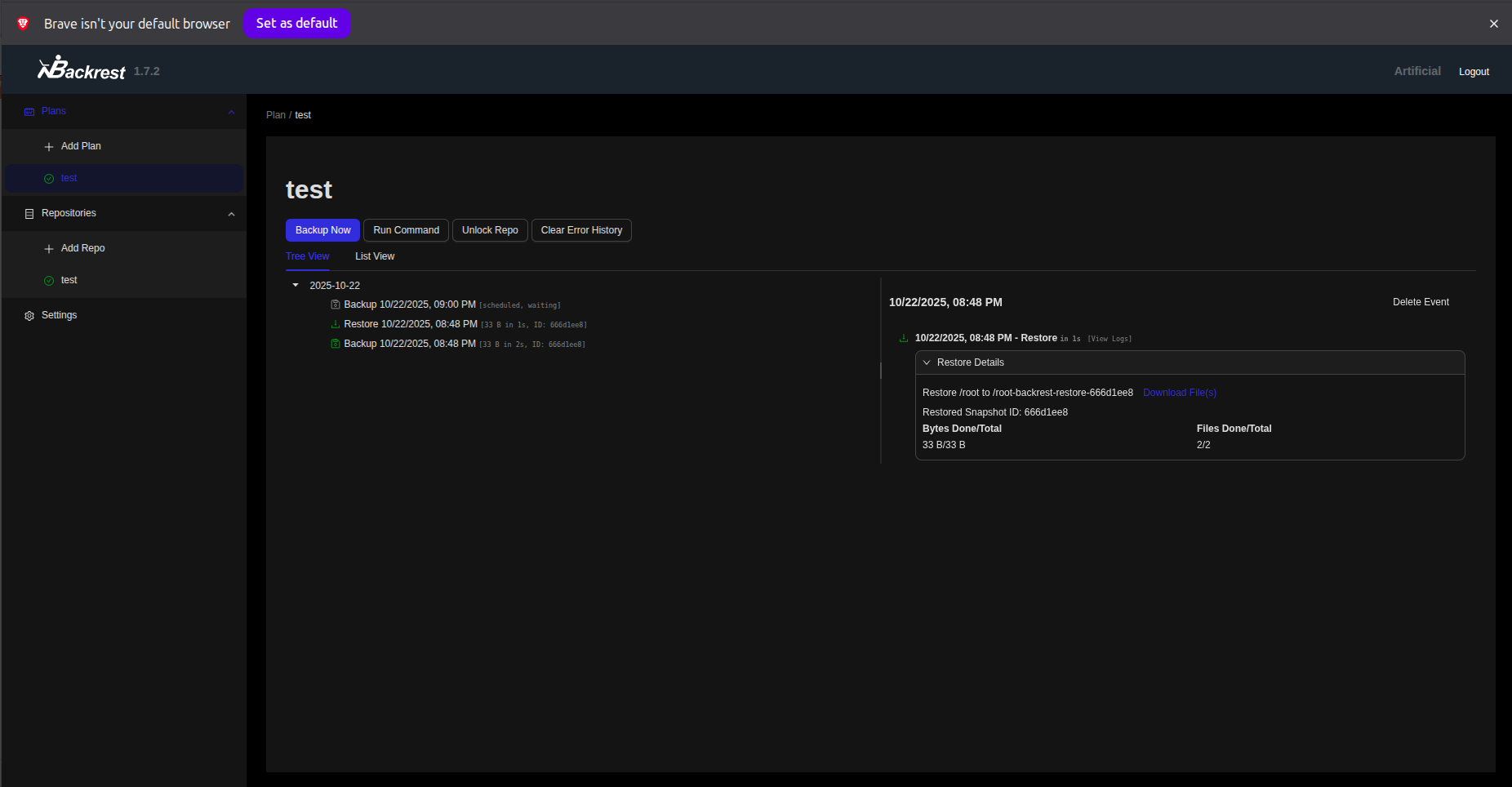This screenshot has height=787, width=1512.
Task: Open the Add Plan menu item
Action: (x=124, y=146)
